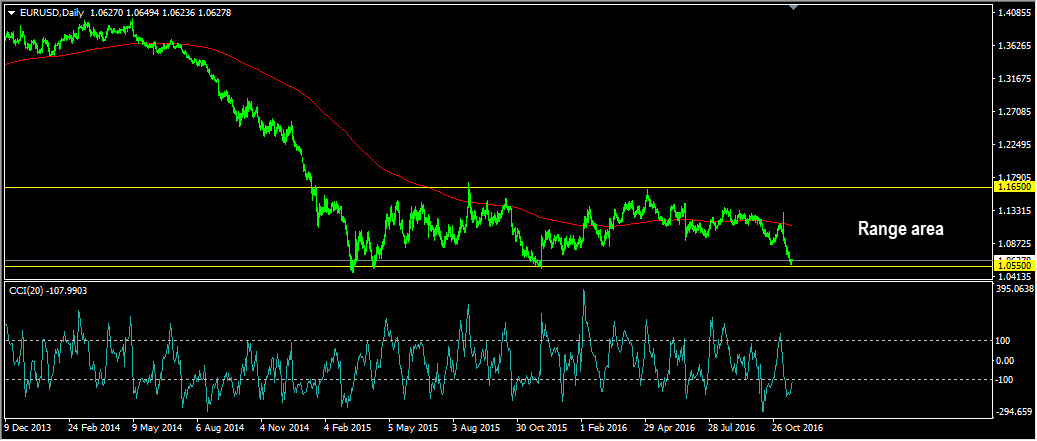Screen dimensions: 1037x441
Task: Click 1.27085 on the price scale
Action: [1016, 112]
